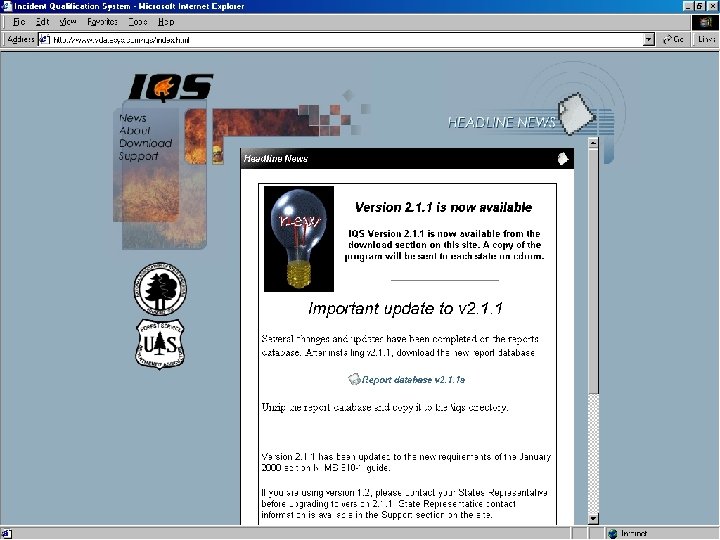Click the Internet zone icon in status bar
Viewport: 720px width, 540px height.
coord(613,534)
